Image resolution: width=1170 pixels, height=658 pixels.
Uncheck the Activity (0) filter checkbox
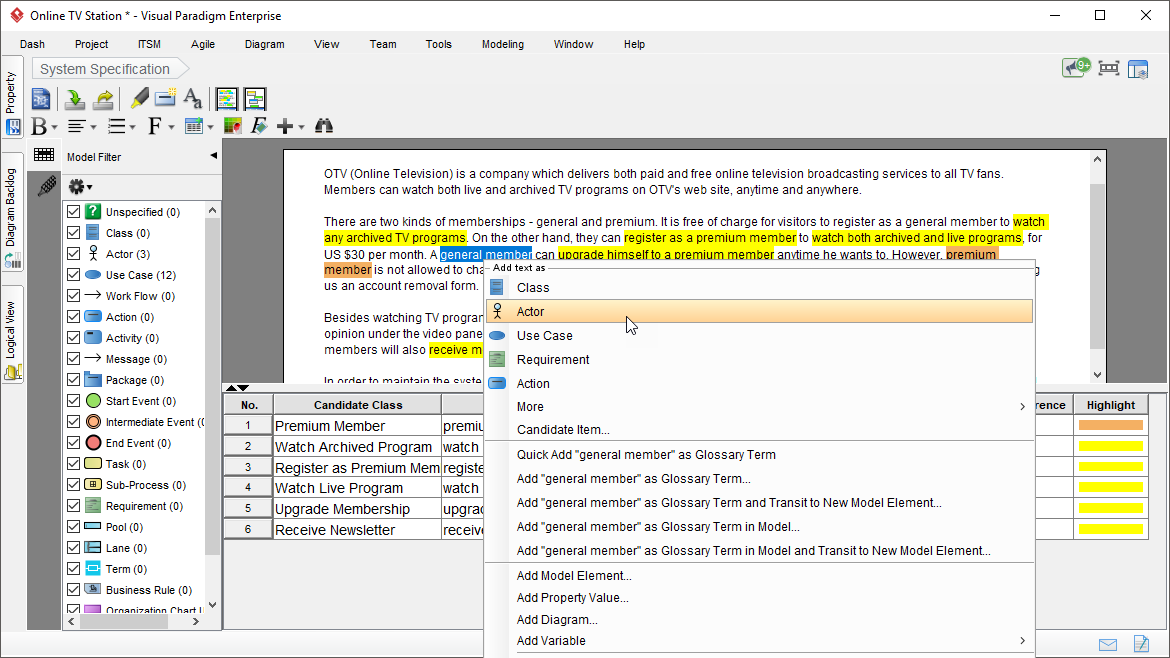coord(74,338)
